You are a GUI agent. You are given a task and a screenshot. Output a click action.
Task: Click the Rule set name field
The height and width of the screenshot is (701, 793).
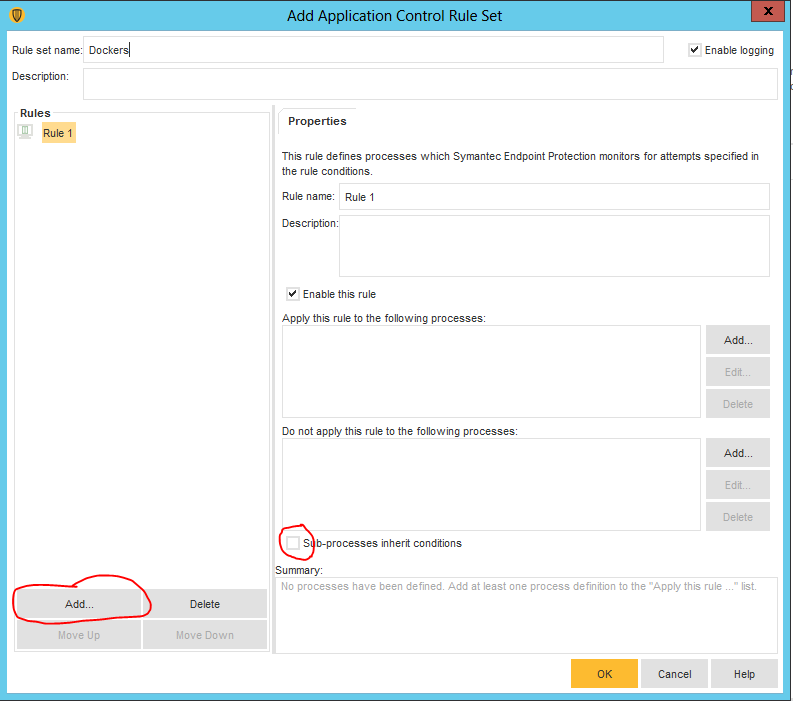[x=373, y=50]
